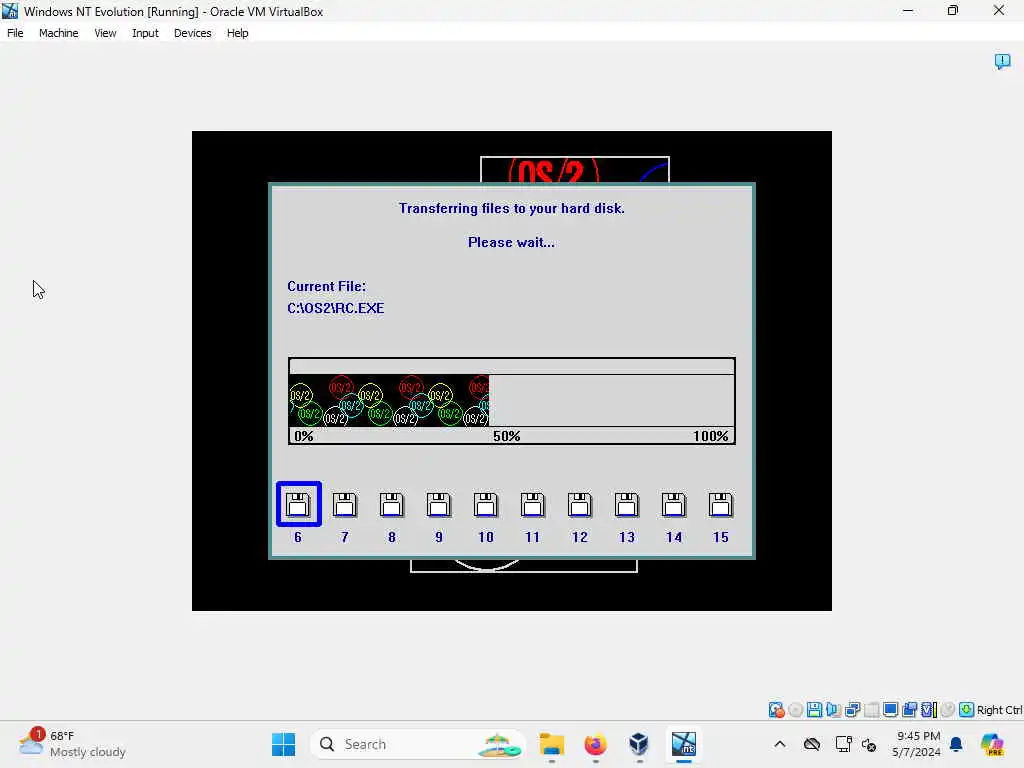This screenshot has height=768, width=1024.
Task: Restore the VirtualBox window
Action: (953, 10)
